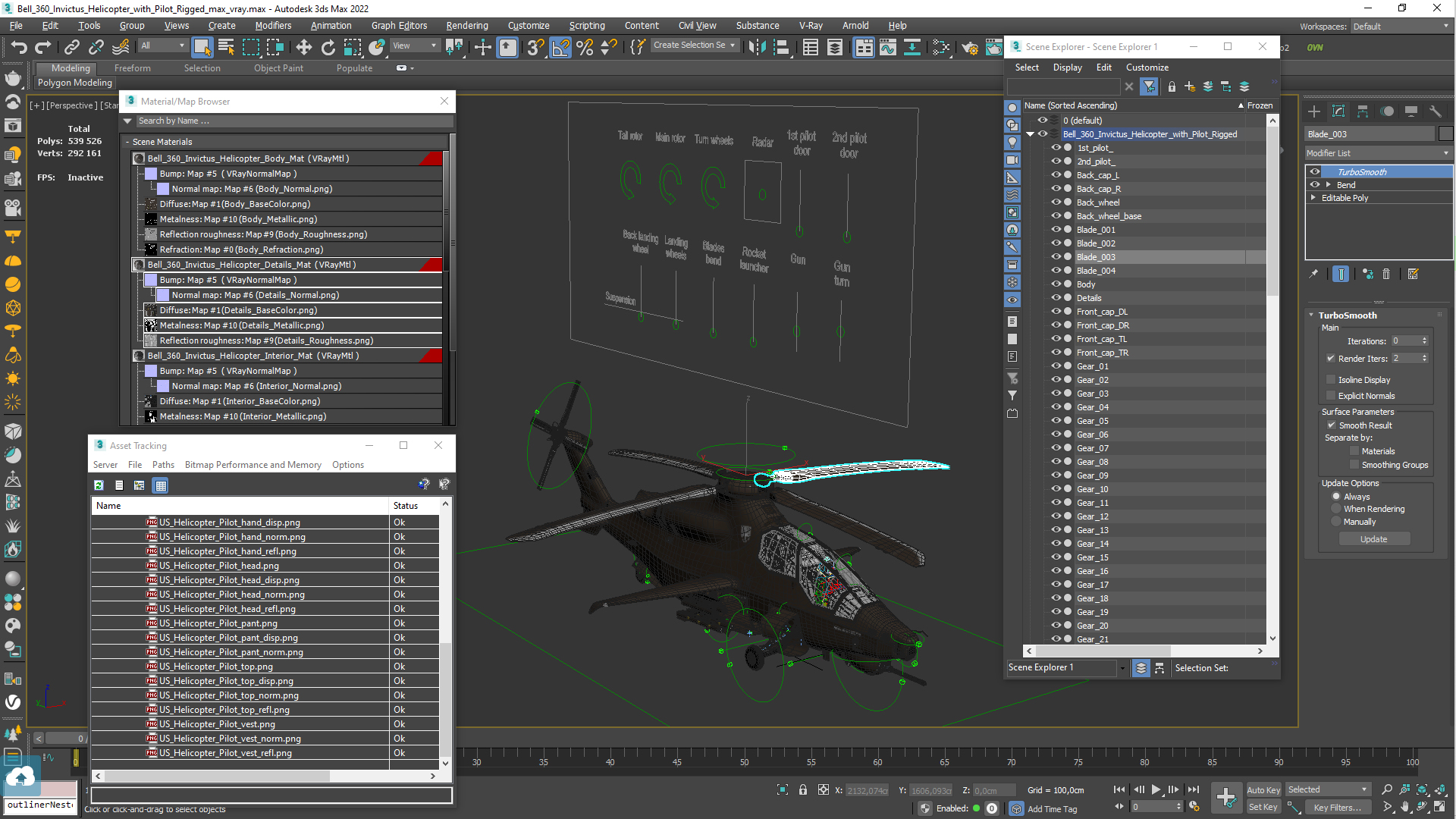Remove modifier with the trash icon
Image resolution: width=1456 pixels, height=819 pixels.
pyautogui.click(x=1386, y=275)
